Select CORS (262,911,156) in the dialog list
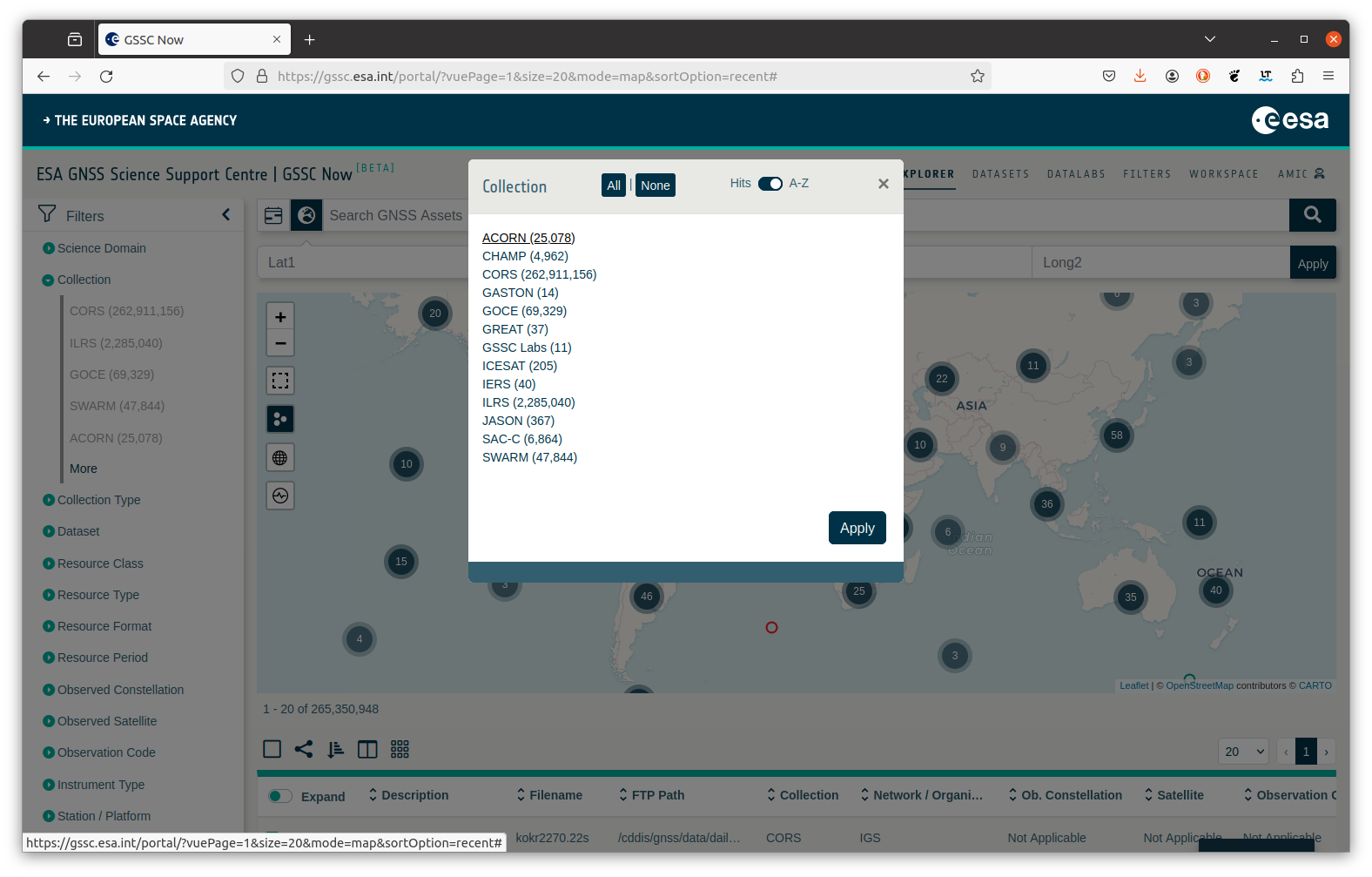Viewport: 1372px width, 877px height. coord(540,274)
